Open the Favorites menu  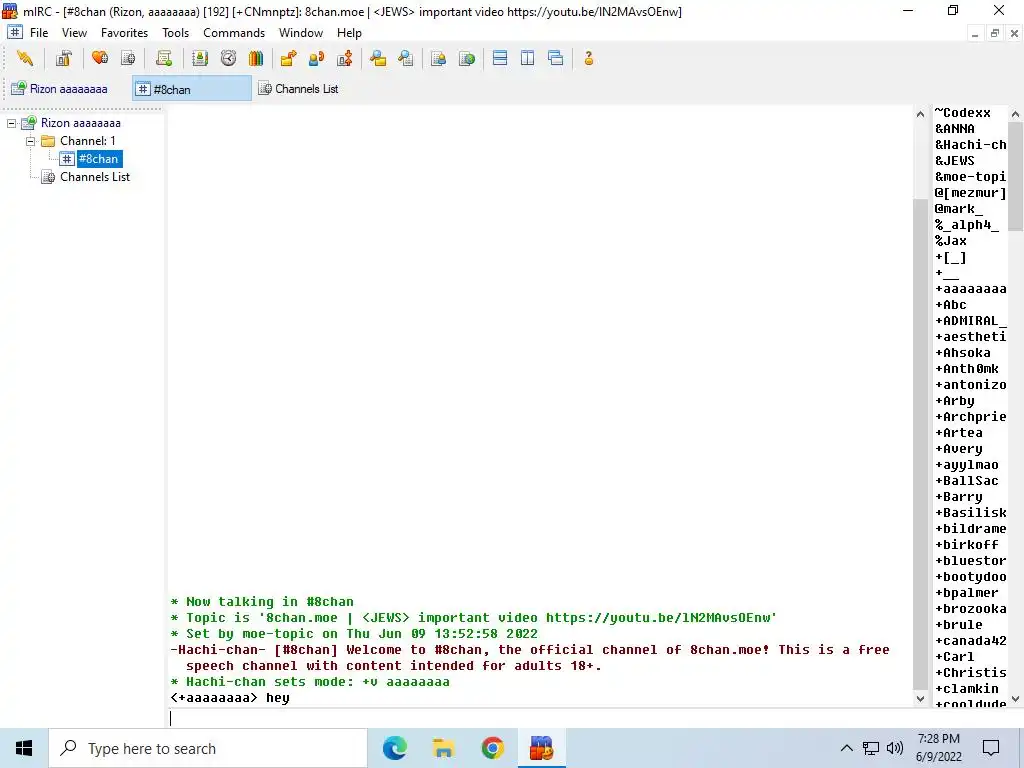coord(124,33)
